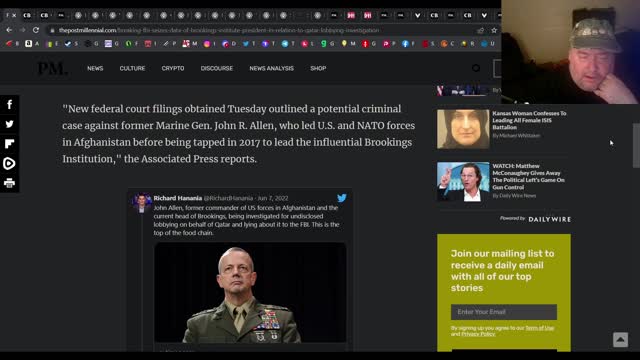
Task: Click the thepostmillennial.com address bar URL
Action: pos(219,30)
